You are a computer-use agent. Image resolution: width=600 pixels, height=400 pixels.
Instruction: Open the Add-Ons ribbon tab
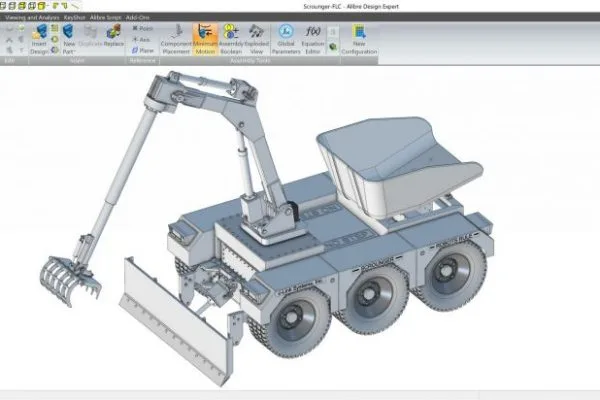(x=138, y=17)
